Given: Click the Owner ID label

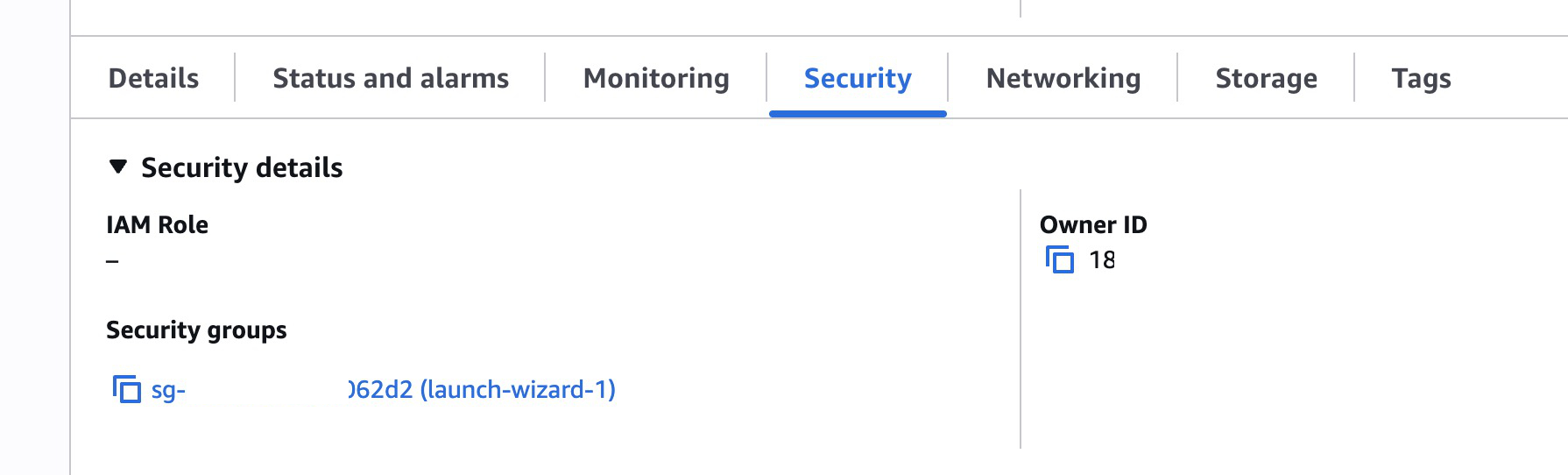Looking at the screenshot, I should tap(1093, 225).
